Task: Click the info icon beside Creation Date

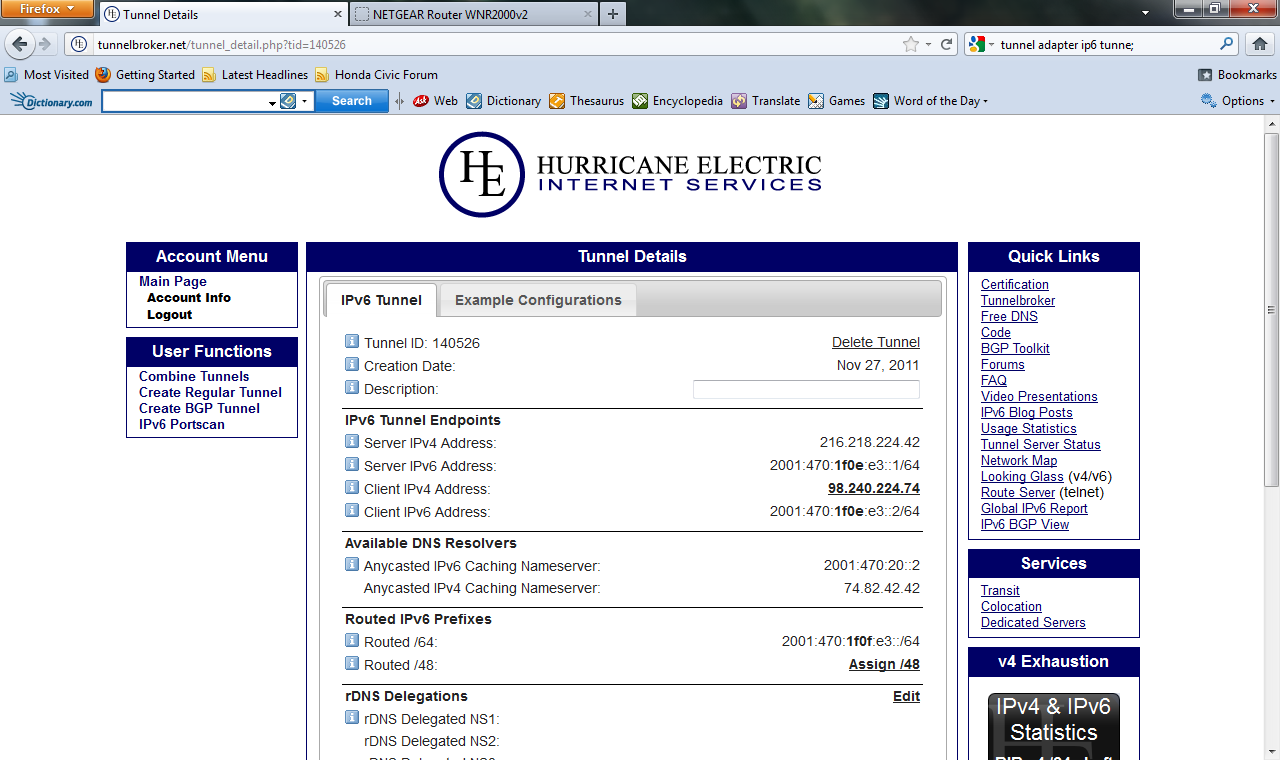Action: (352, 364)
